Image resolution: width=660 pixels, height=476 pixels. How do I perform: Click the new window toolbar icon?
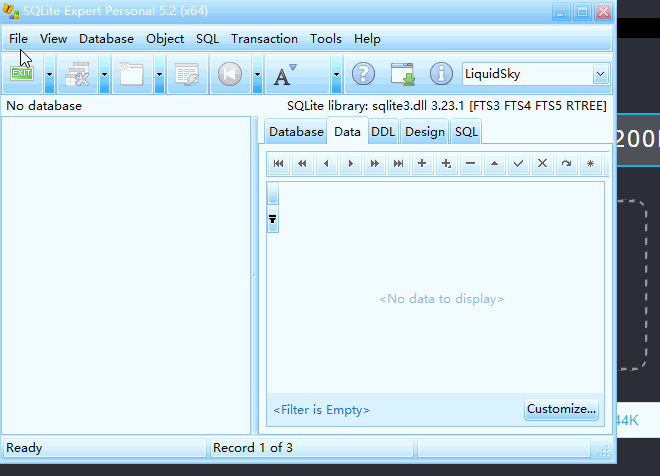[x=132, y=74]
